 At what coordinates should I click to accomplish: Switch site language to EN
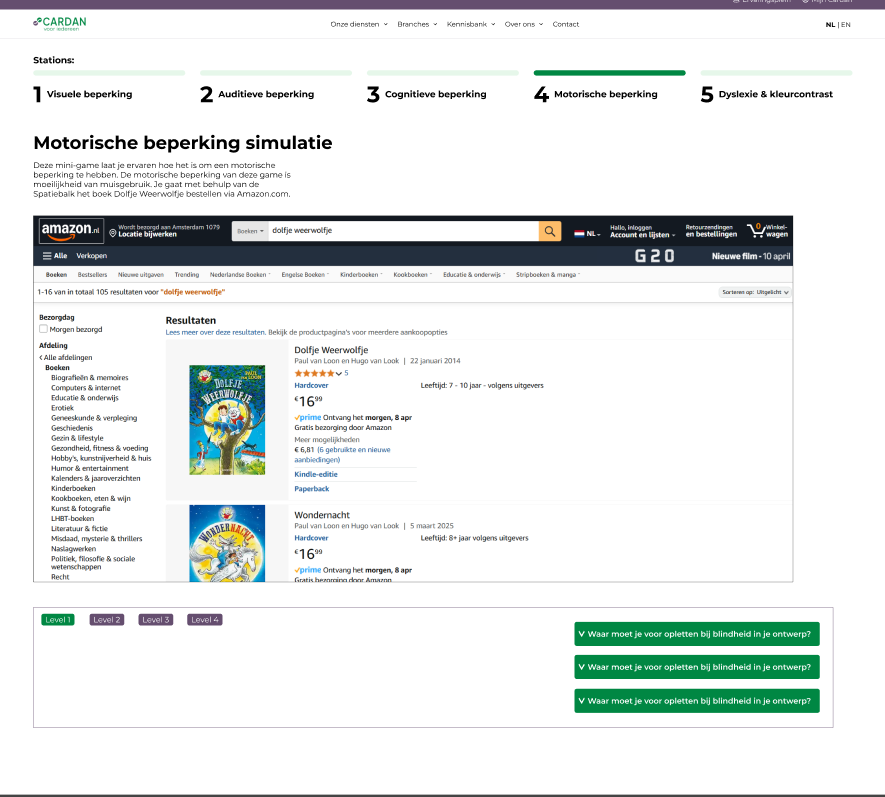(x=846, y=24)
